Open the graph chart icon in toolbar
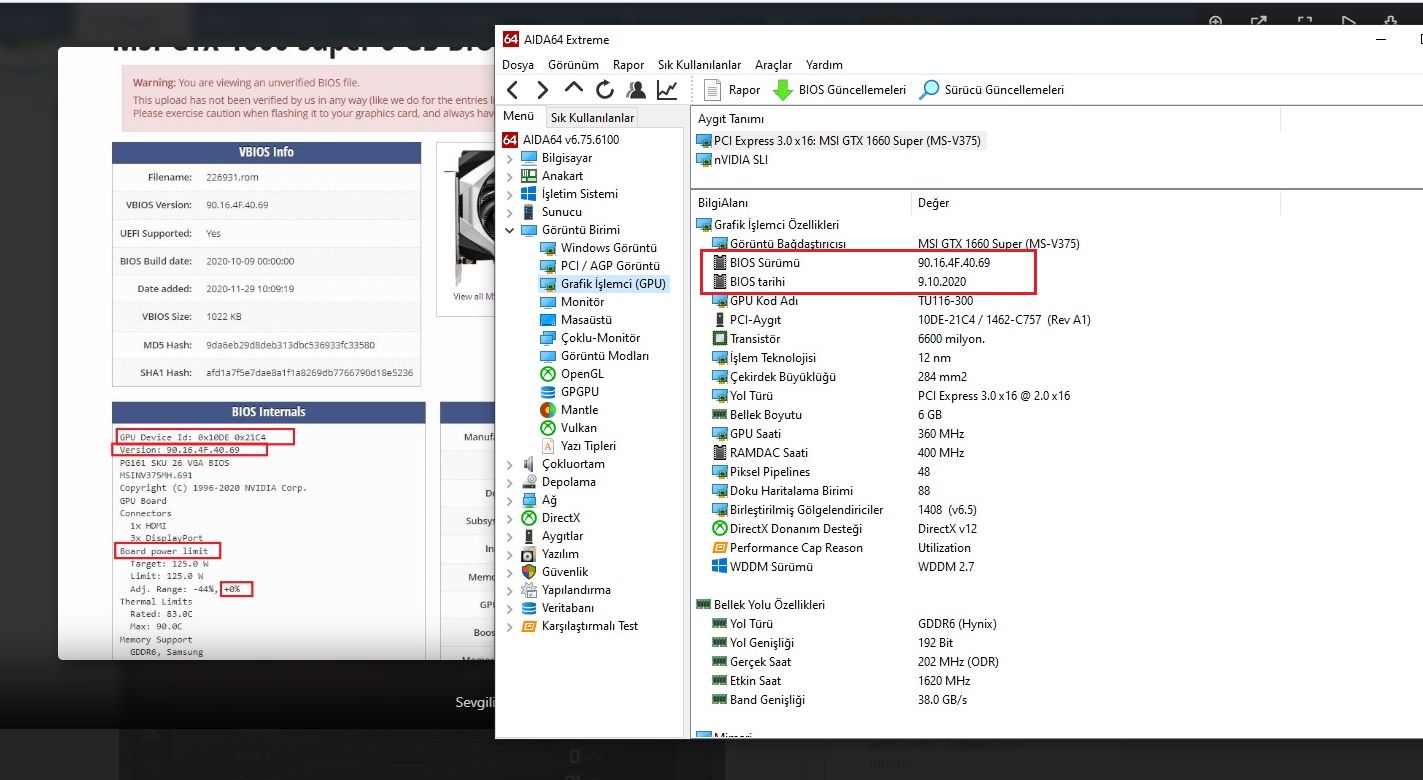 click(x=666, y=90)
